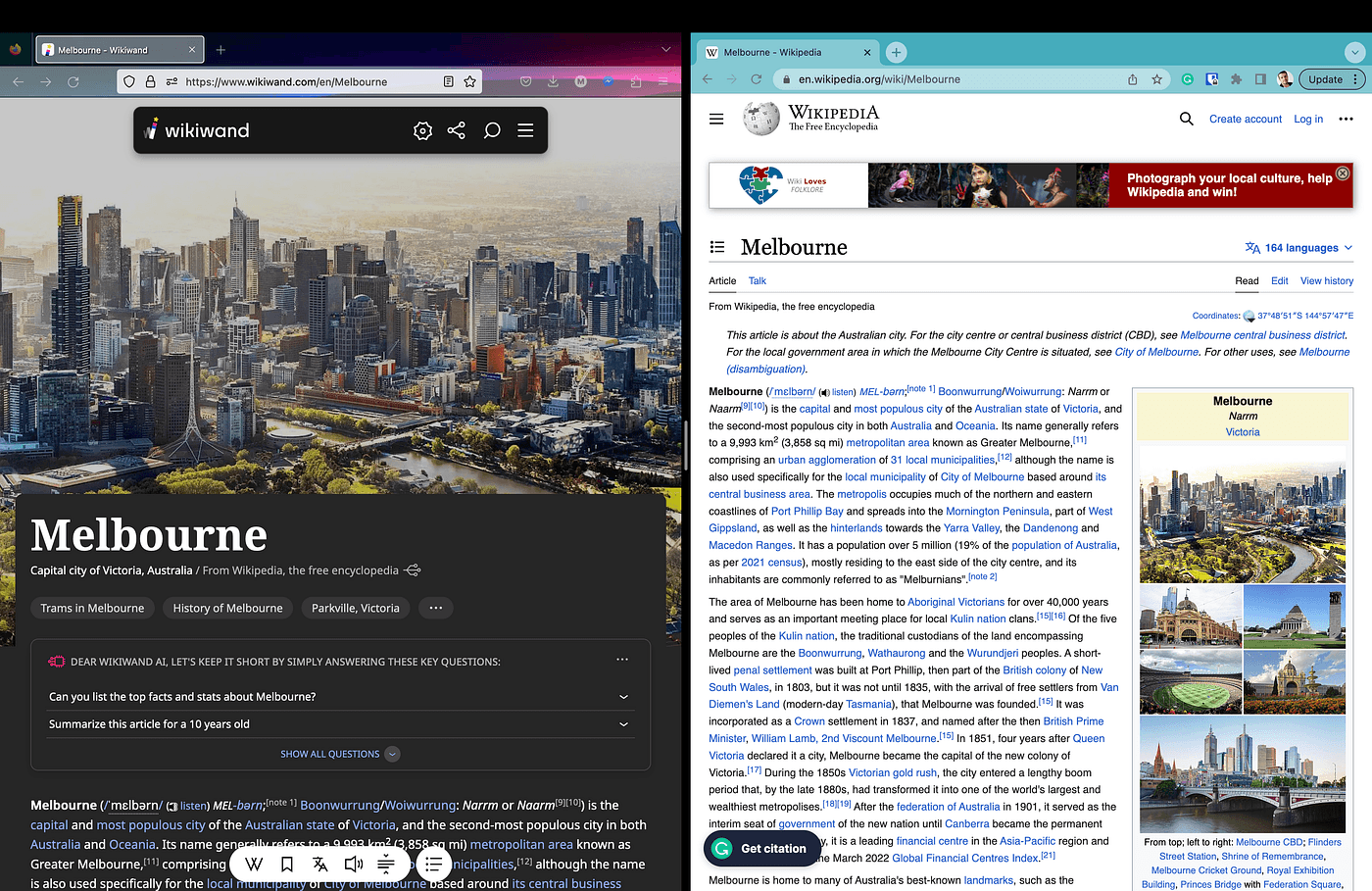Open Wikipedia three-dot user menu
The width and height of the screenshot is (1372, 891).
(1346, 119)
